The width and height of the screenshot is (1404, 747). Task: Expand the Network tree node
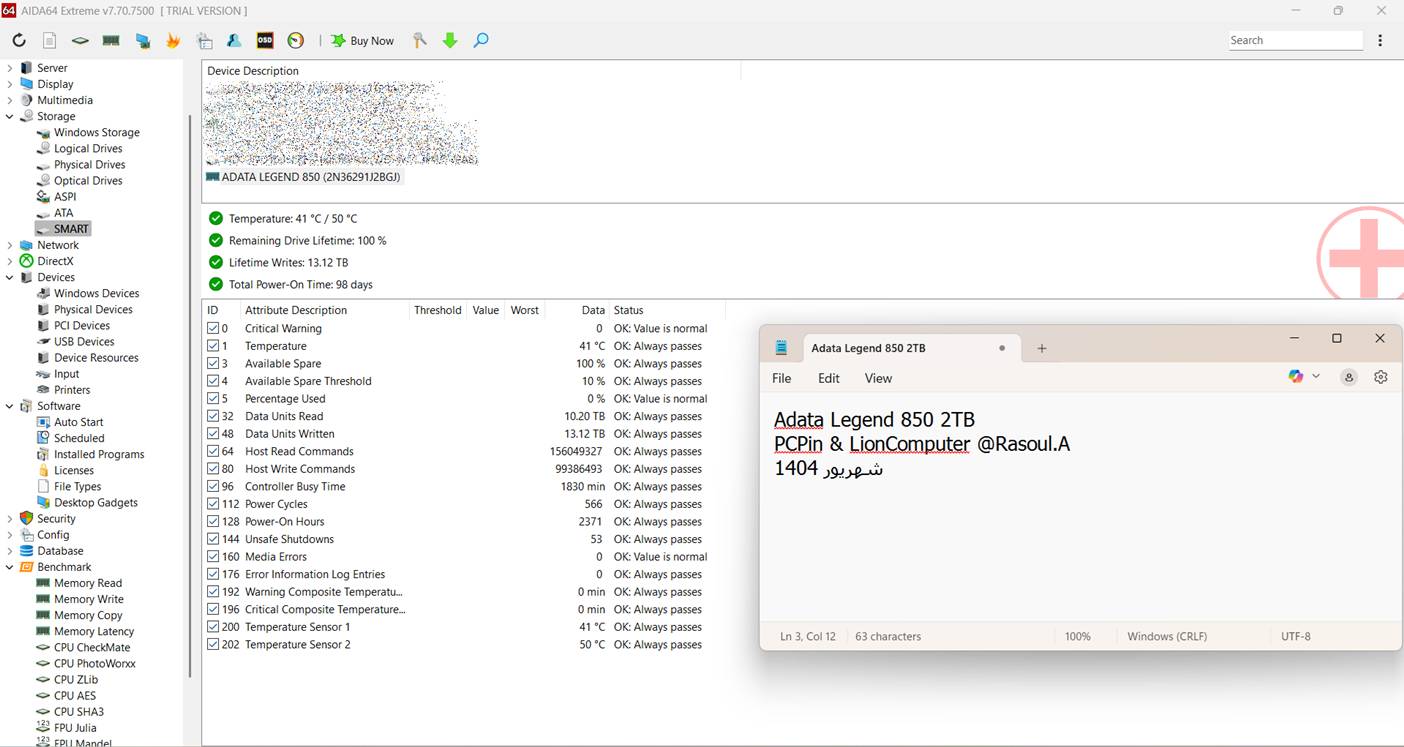10,245
